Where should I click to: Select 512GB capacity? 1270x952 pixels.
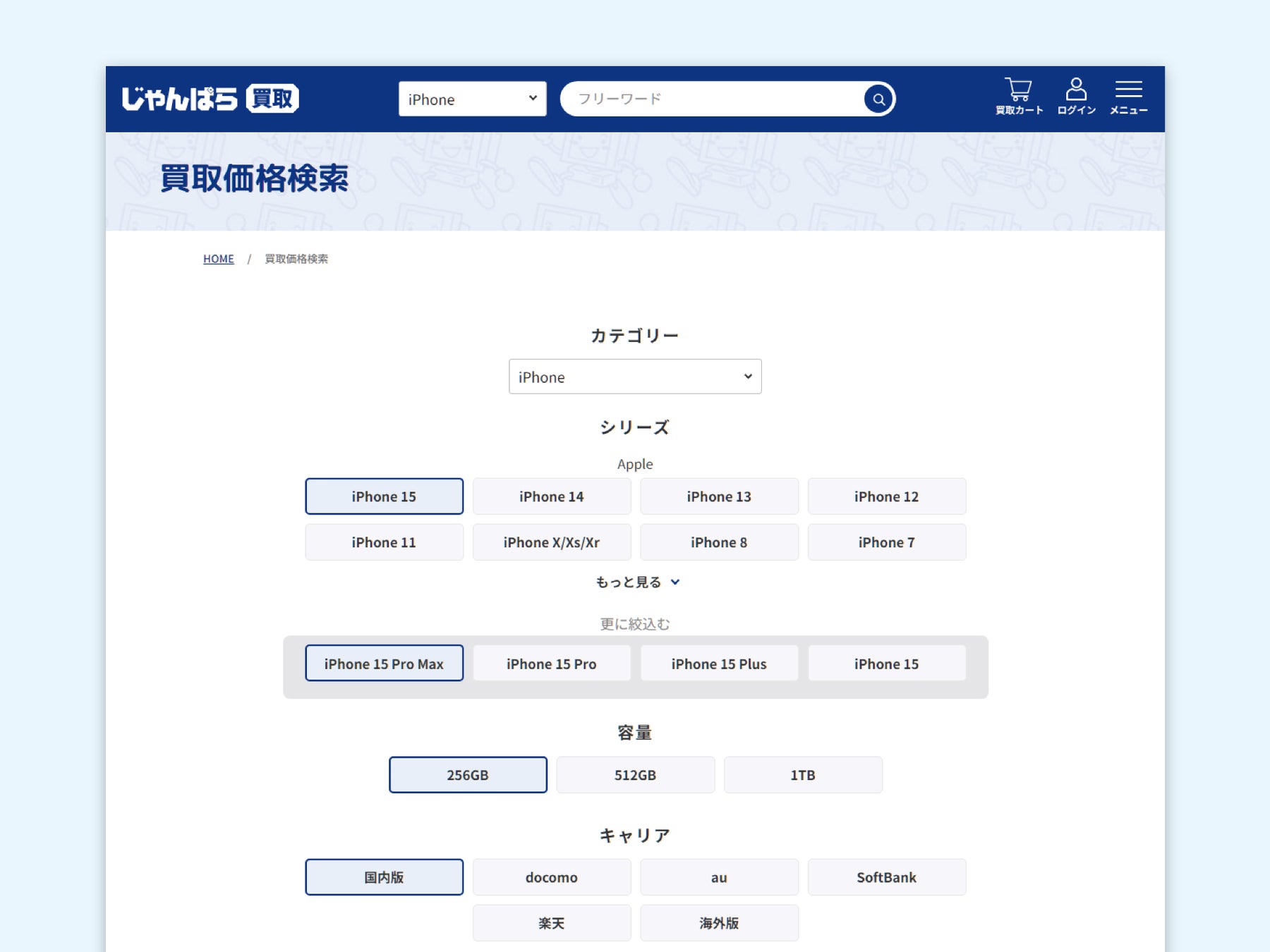(x=635, y=775)
